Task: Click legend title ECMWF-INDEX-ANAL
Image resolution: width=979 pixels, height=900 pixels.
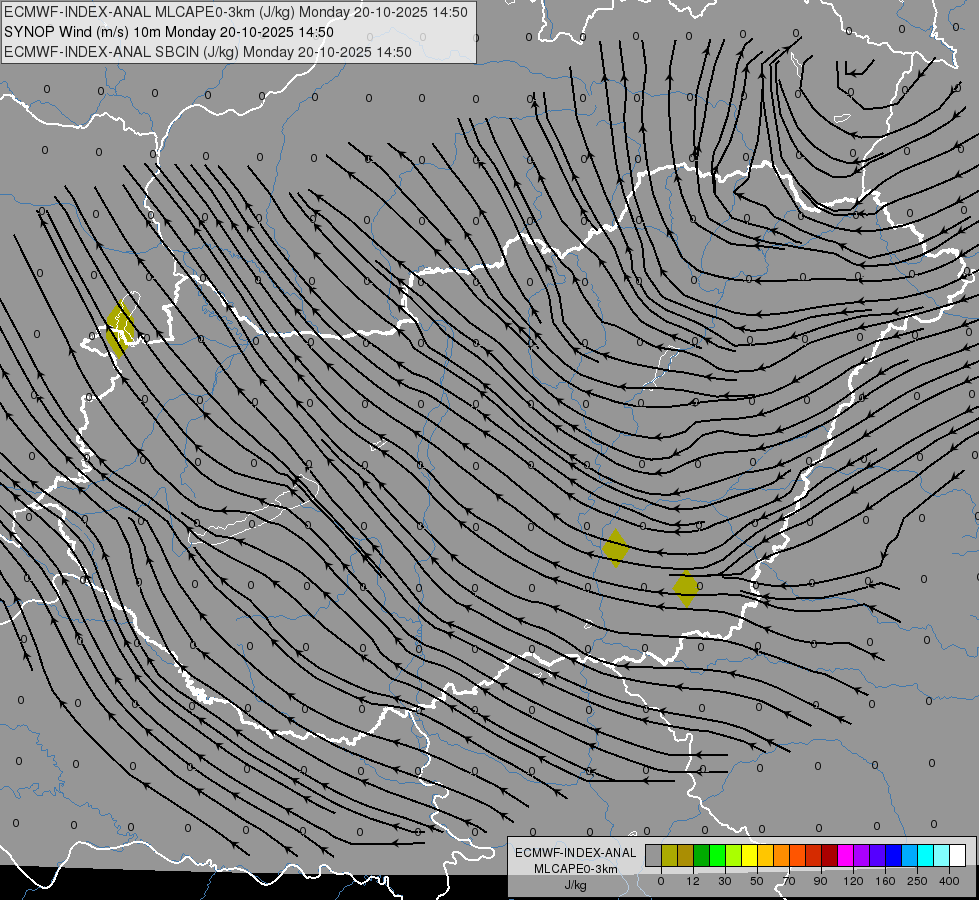Action: pos(576,853)
